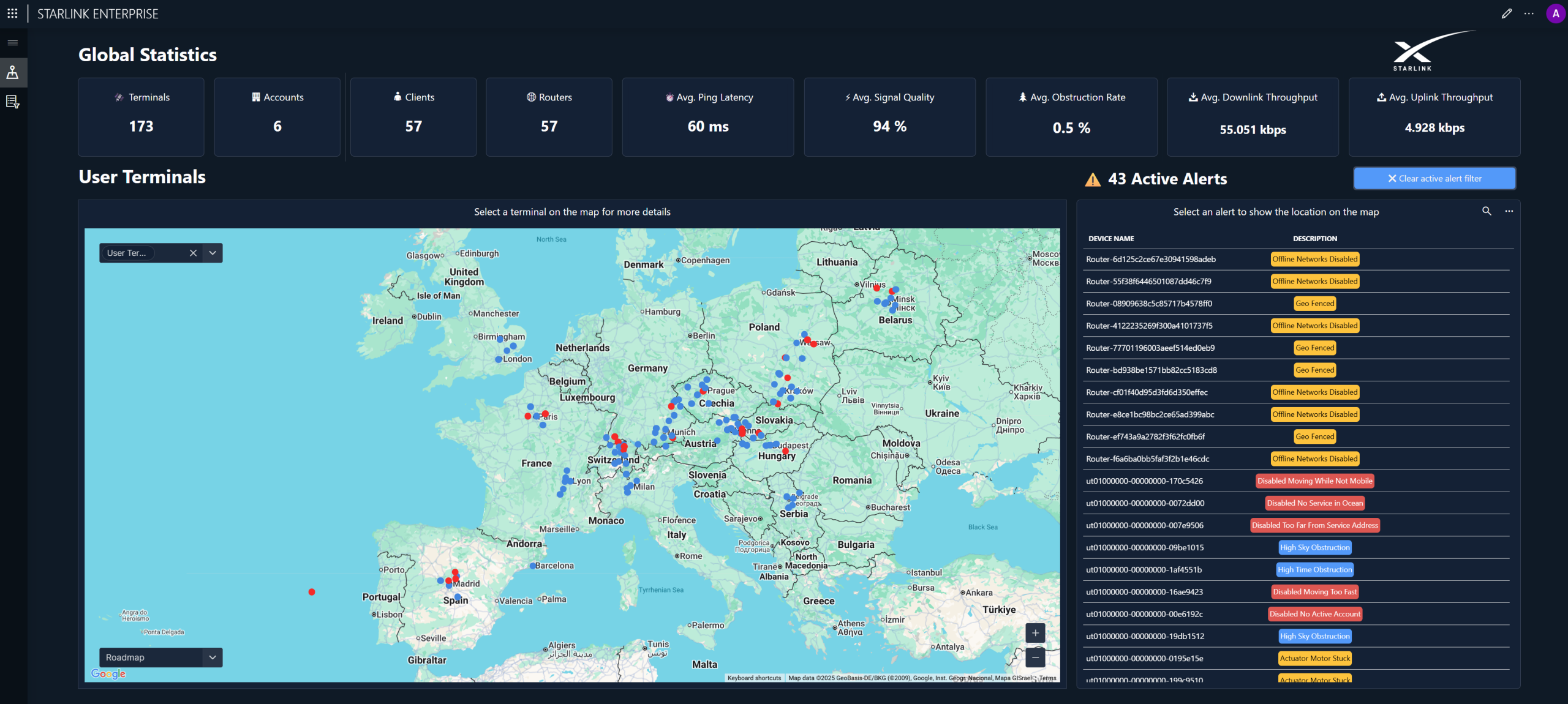Zoom in on the map
This screenshot has height=704, width=1568.
click(1035, 633)
